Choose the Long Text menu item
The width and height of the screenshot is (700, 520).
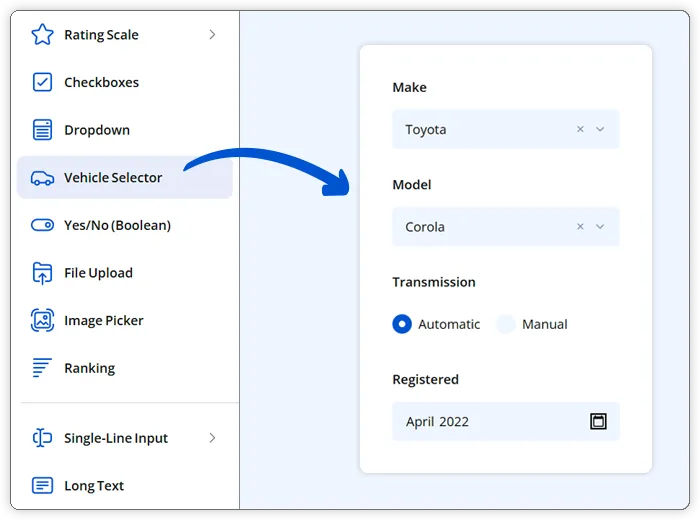point(94,486)
